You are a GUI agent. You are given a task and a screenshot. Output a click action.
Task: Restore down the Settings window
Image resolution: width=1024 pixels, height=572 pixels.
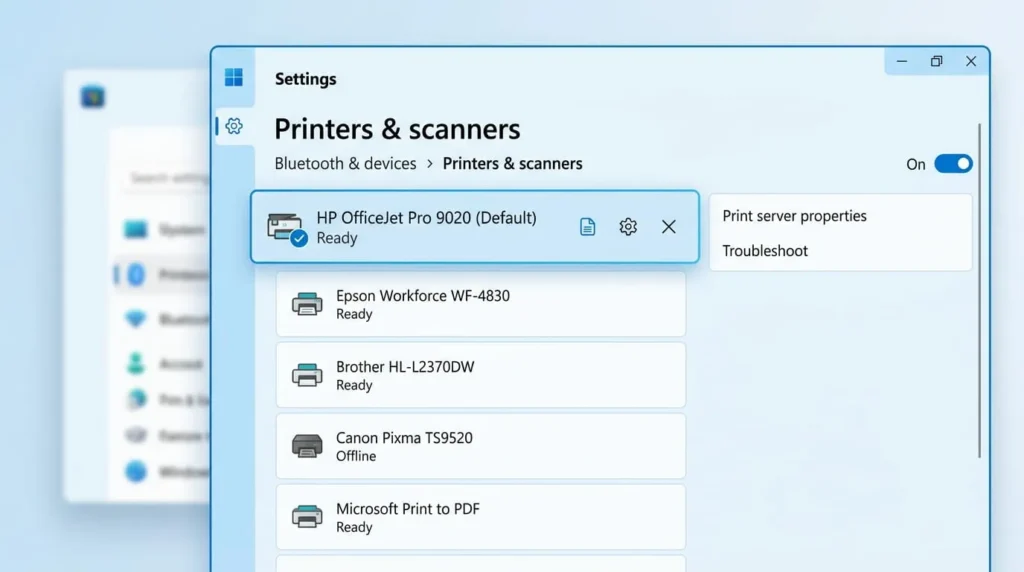tap(936, 61)
